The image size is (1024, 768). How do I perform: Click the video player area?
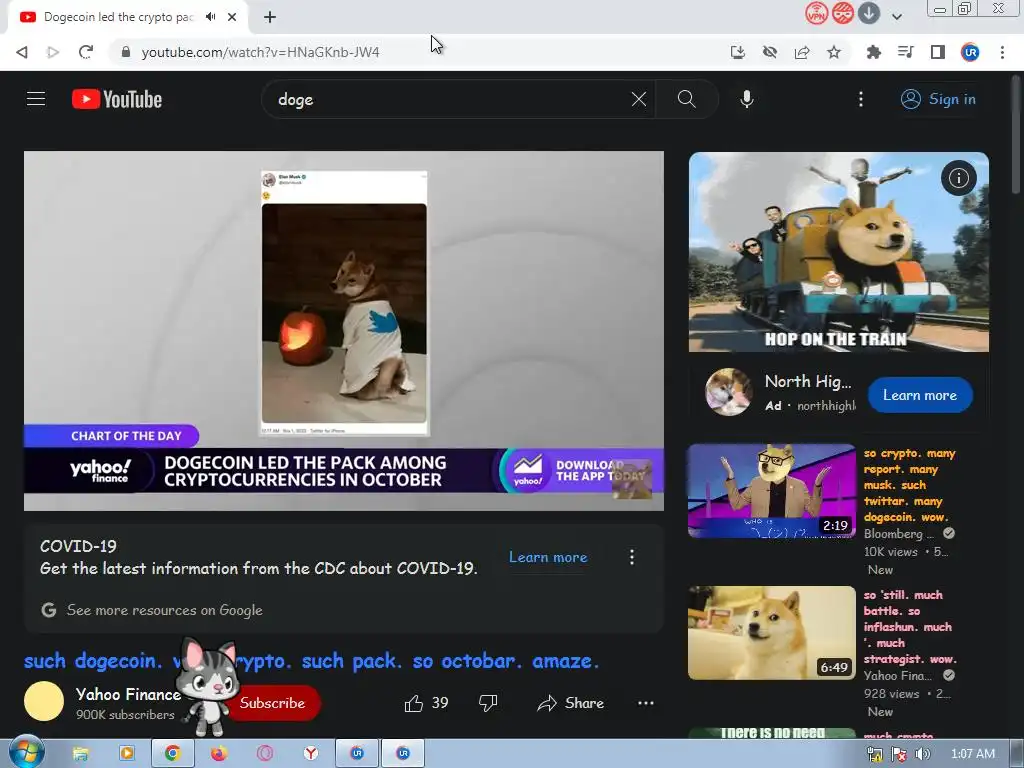344,331
